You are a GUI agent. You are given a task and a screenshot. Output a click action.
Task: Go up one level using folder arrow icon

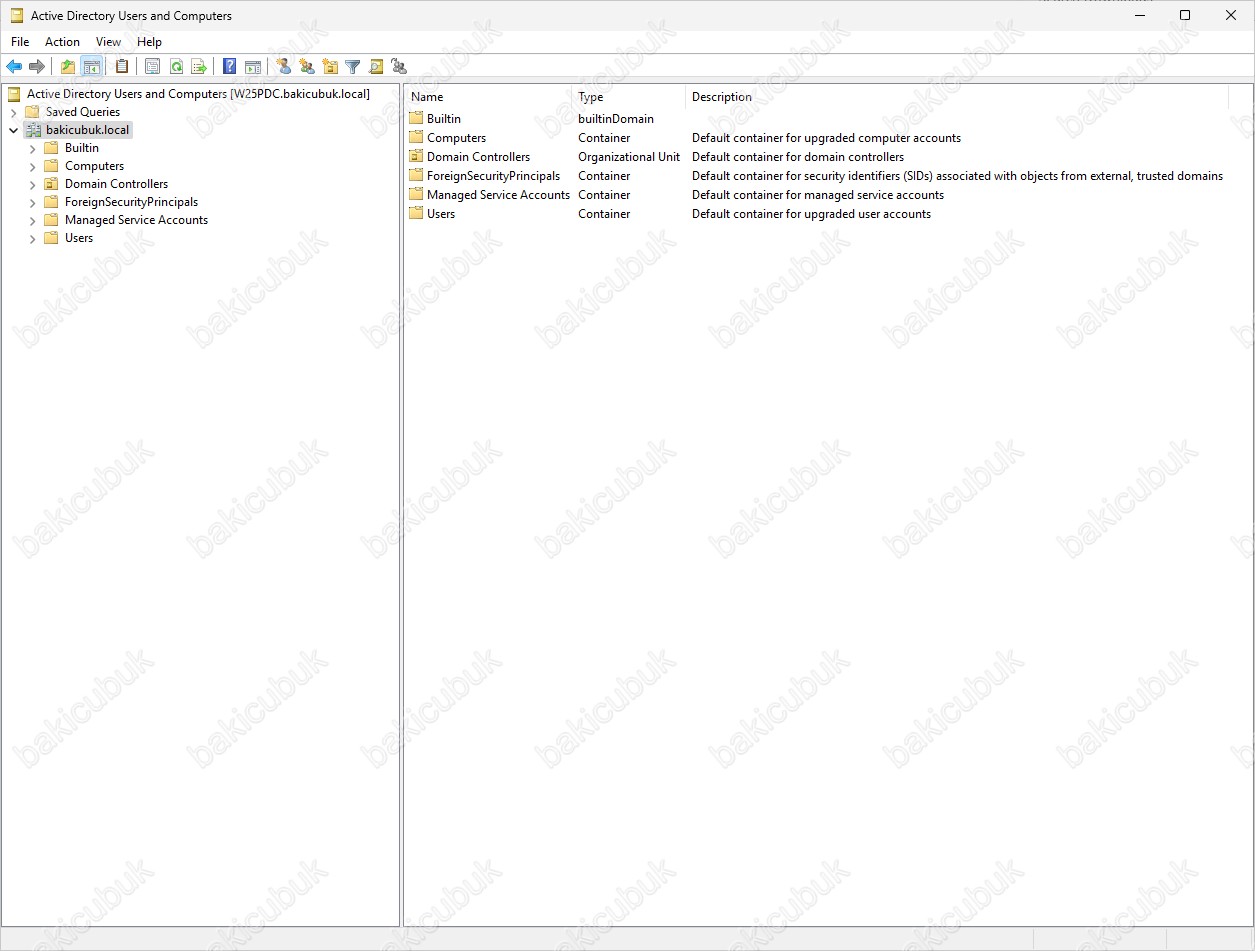point(68,67)
